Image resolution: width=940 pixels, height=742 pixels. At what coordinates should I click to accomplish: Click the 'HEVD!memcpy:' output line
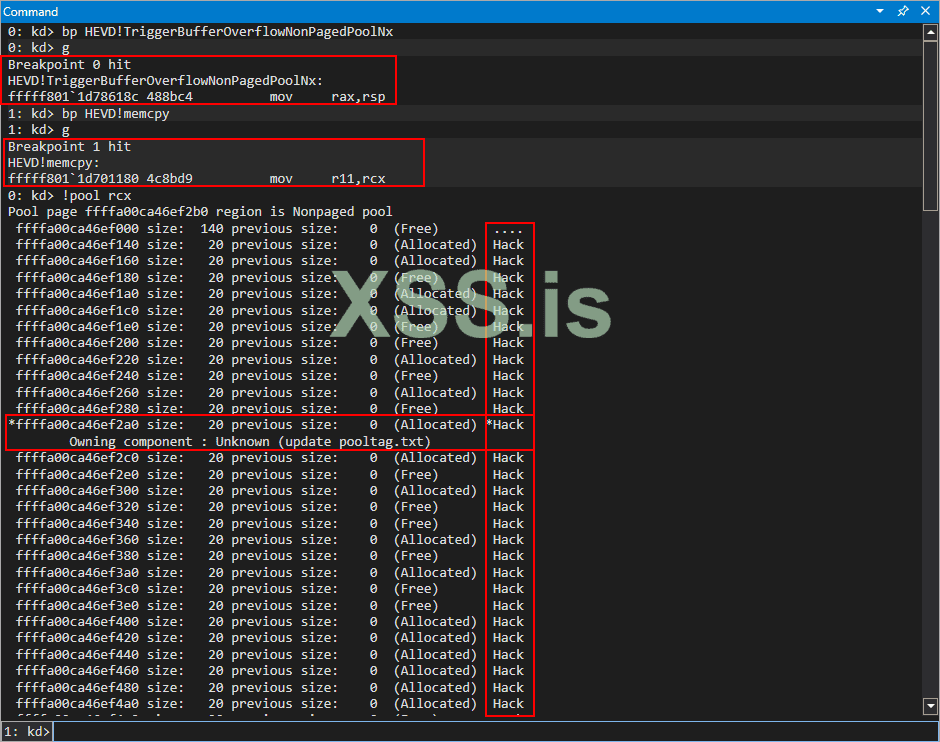coord(53,162)
